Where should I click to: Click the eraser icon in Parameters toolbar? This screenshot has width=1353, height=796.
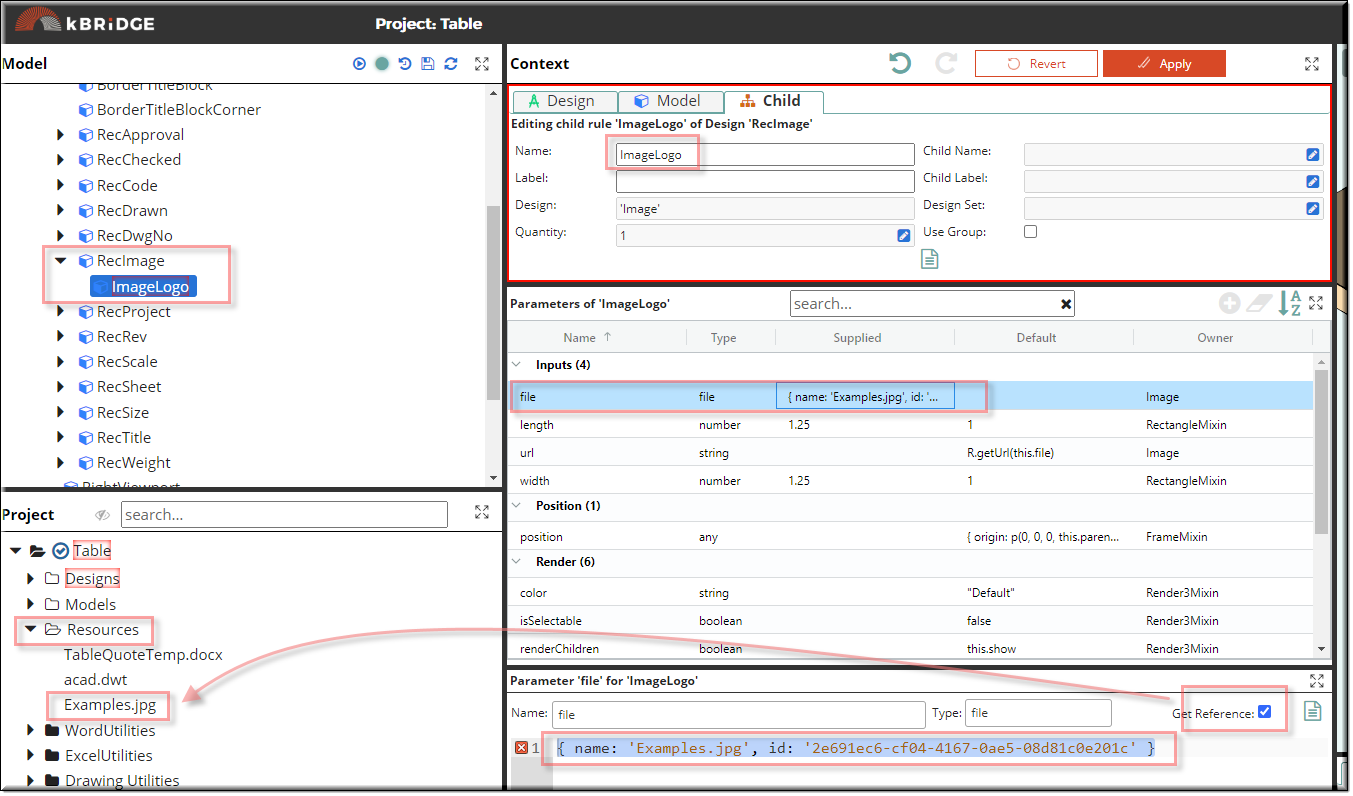tap(1259, 304)
